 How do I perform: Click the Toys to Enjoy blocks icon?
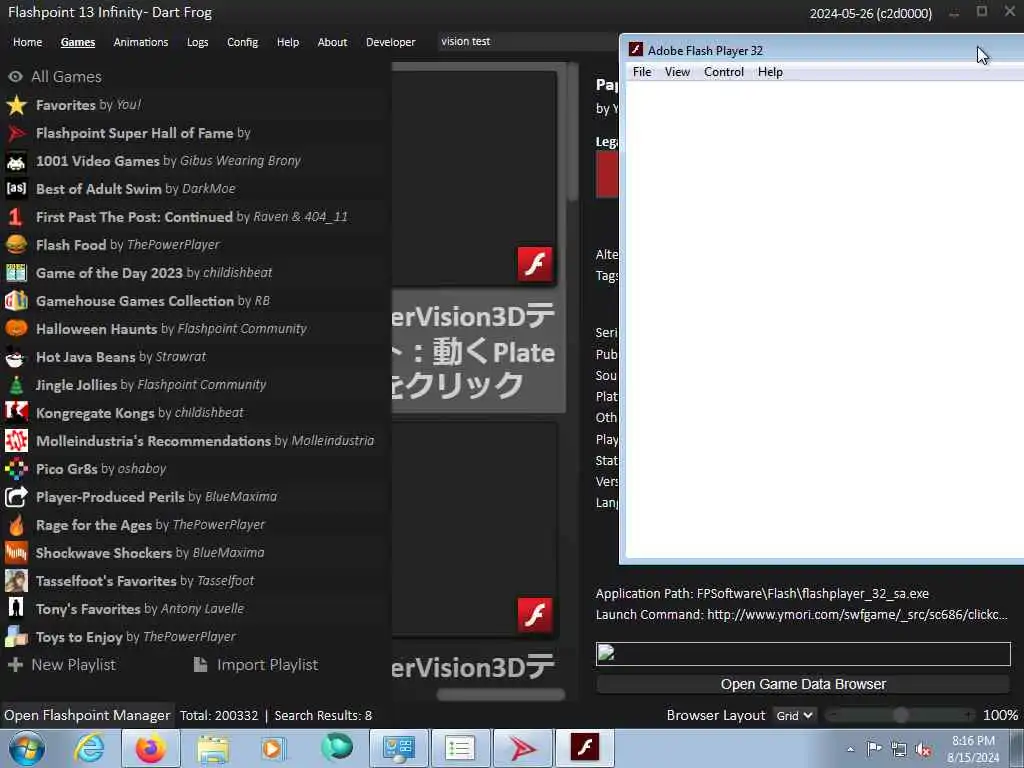click(x=16, y=637)
